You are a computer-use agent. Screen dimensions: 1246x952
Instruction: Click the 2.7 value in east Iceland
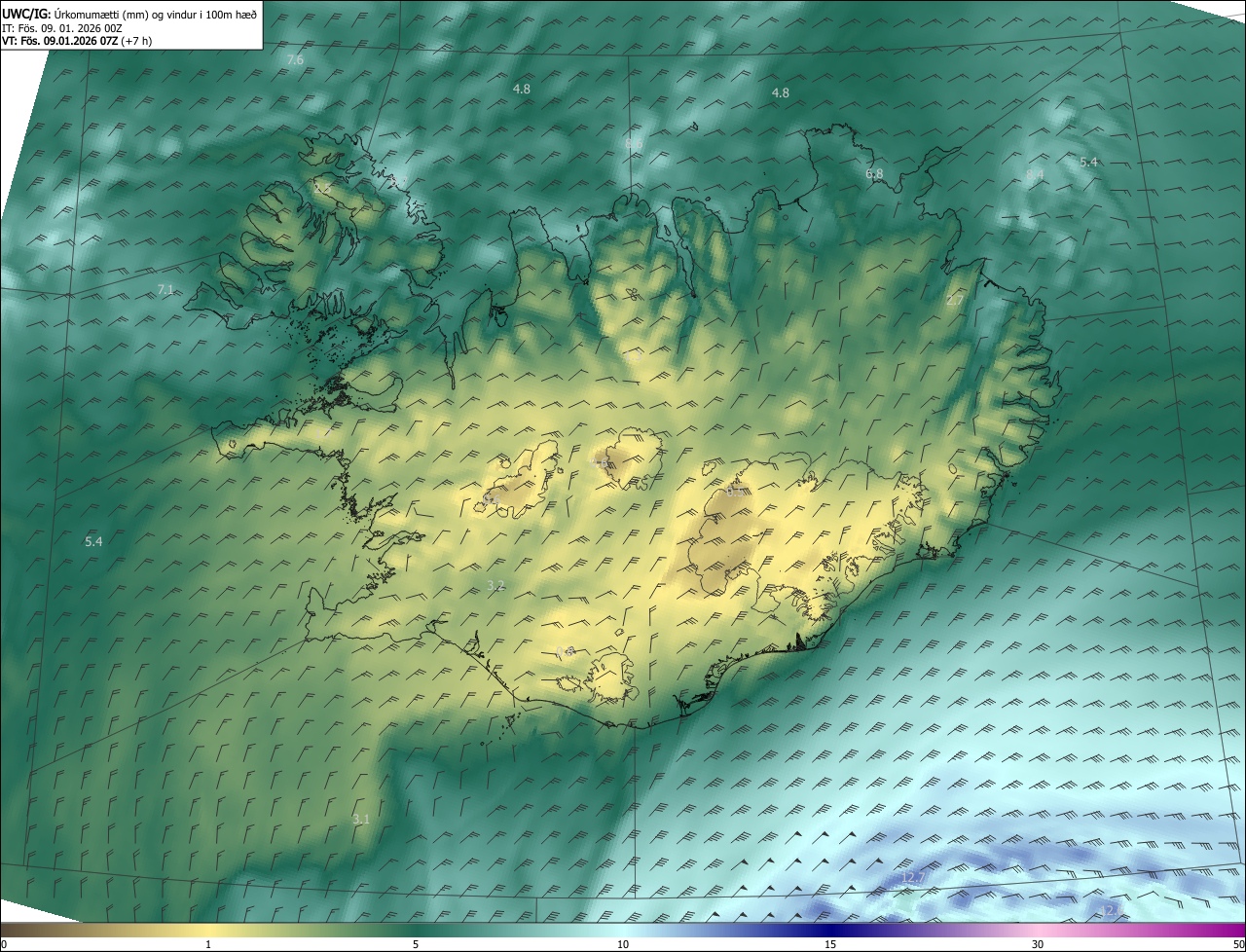955,301
